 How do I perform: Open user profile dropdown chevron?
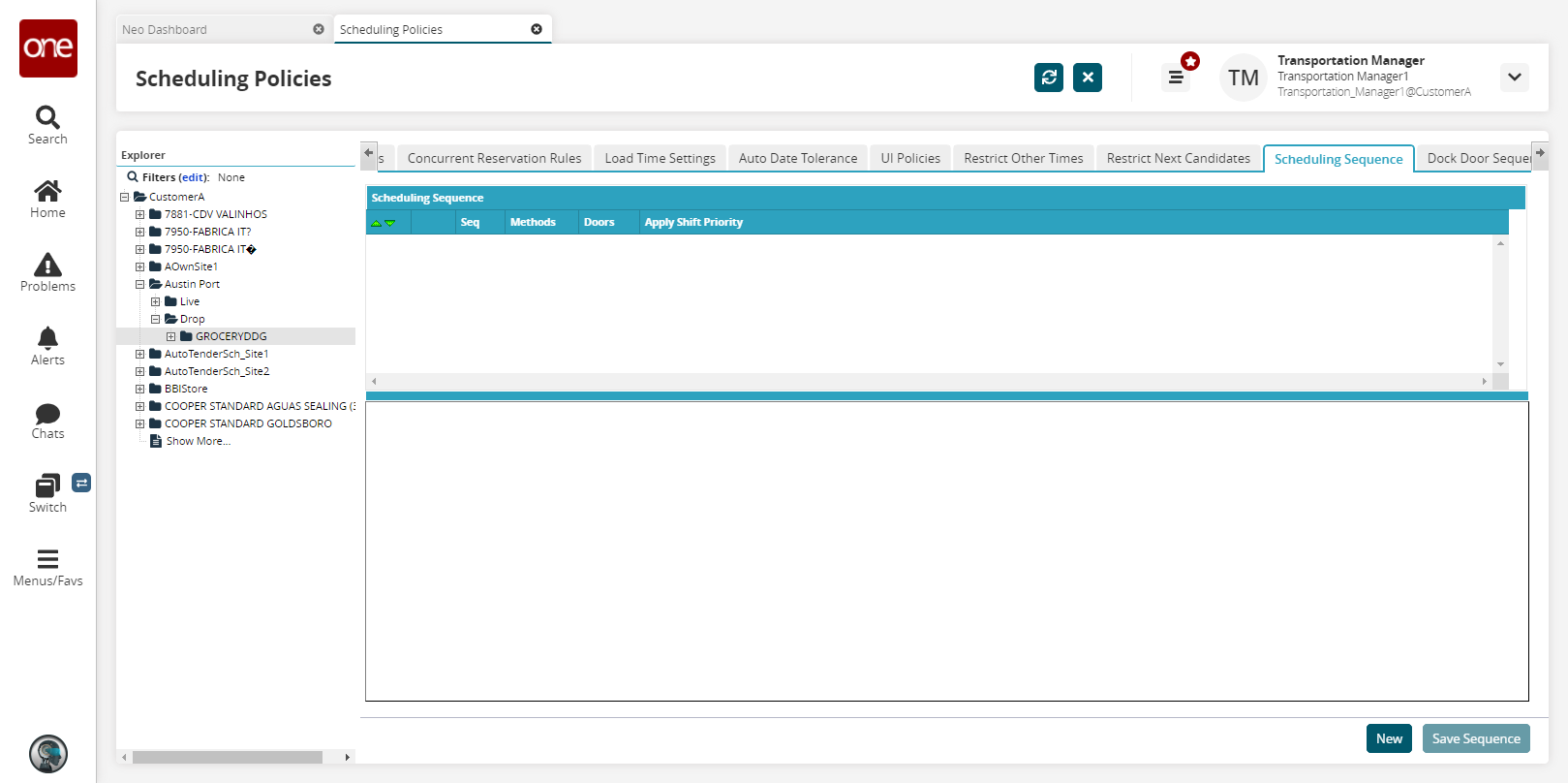(x=1515, y=78)
